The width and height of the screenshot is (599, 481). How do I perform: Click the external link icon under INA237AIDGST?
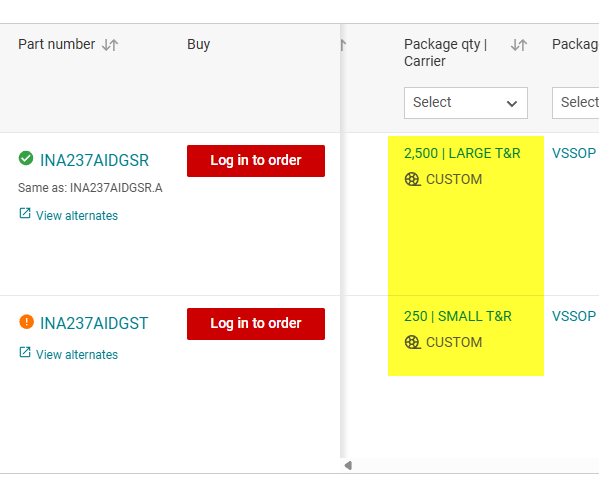25,352
